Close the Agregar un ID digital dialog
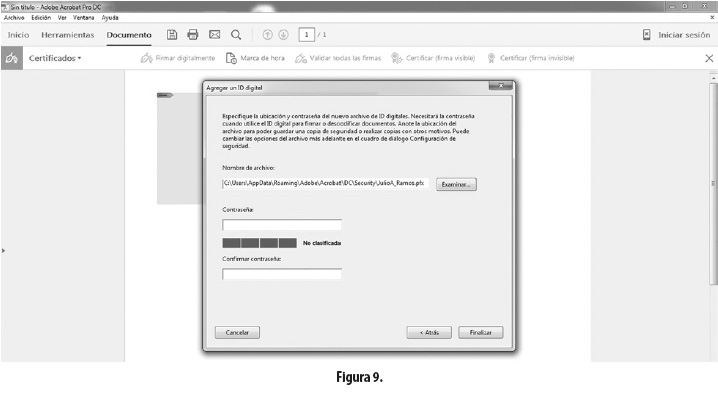This screenshot has width=718, height=398. pos(500,86)
